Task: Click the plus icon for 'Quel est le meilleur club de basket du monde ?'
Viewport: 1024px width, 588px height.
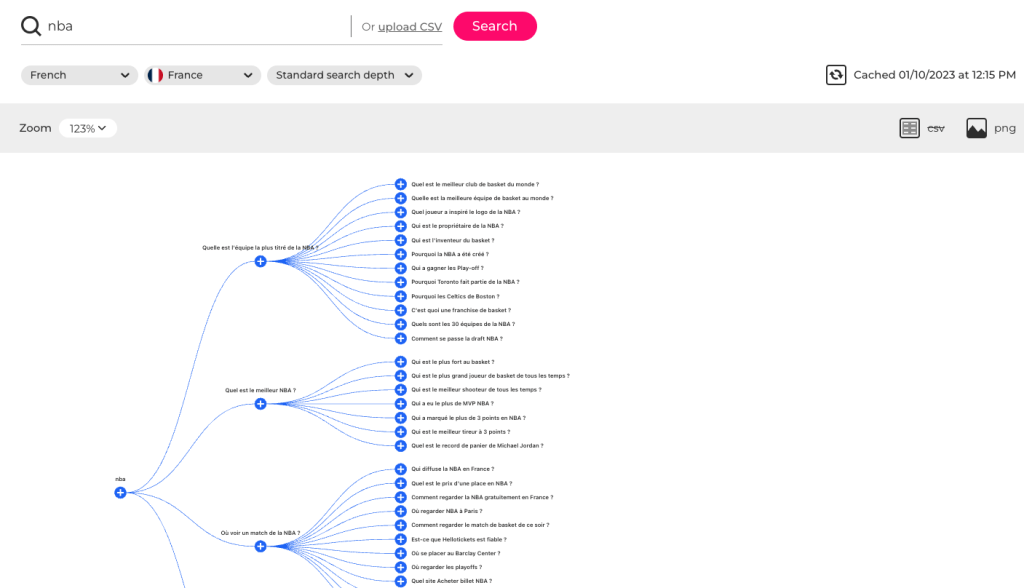Action: click(400, 184)
